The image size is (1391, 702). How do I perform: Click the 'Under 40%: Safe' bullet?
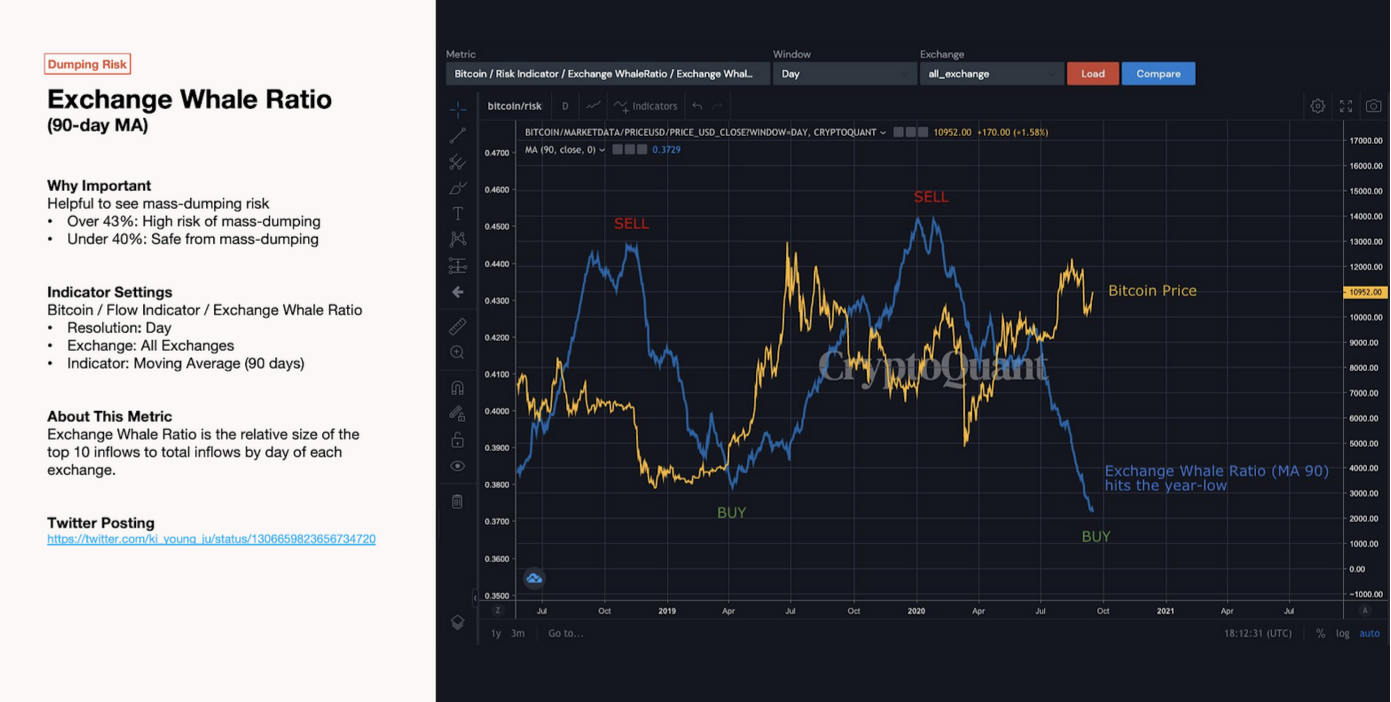coord(192,239)
